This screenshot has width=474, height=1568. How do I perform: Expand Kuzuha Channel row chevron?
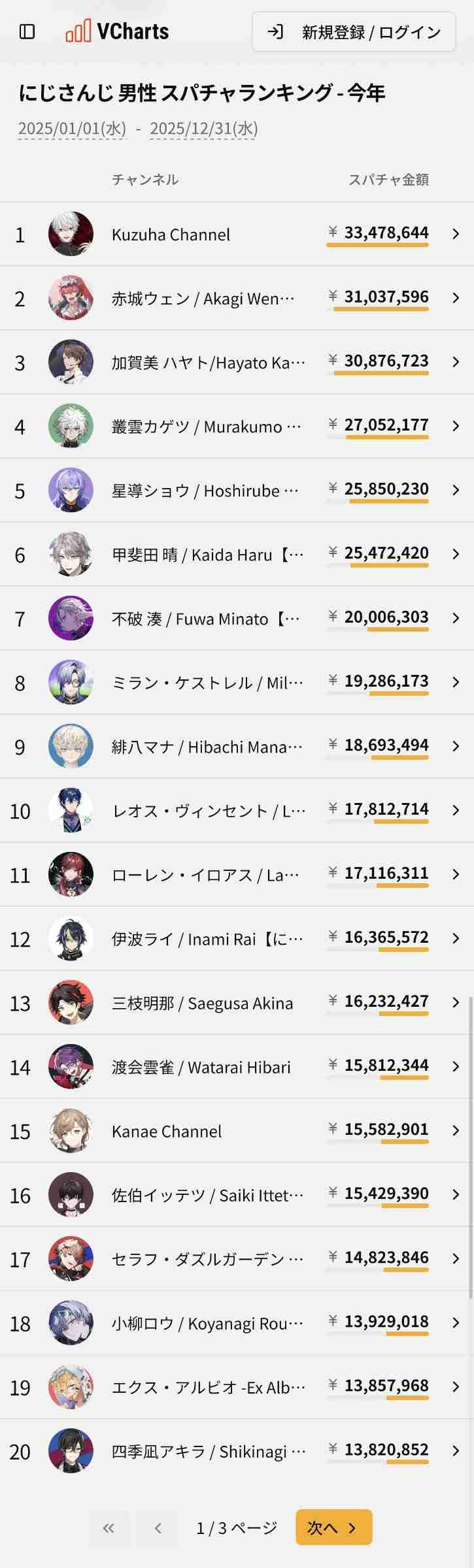tap(456, 234)
